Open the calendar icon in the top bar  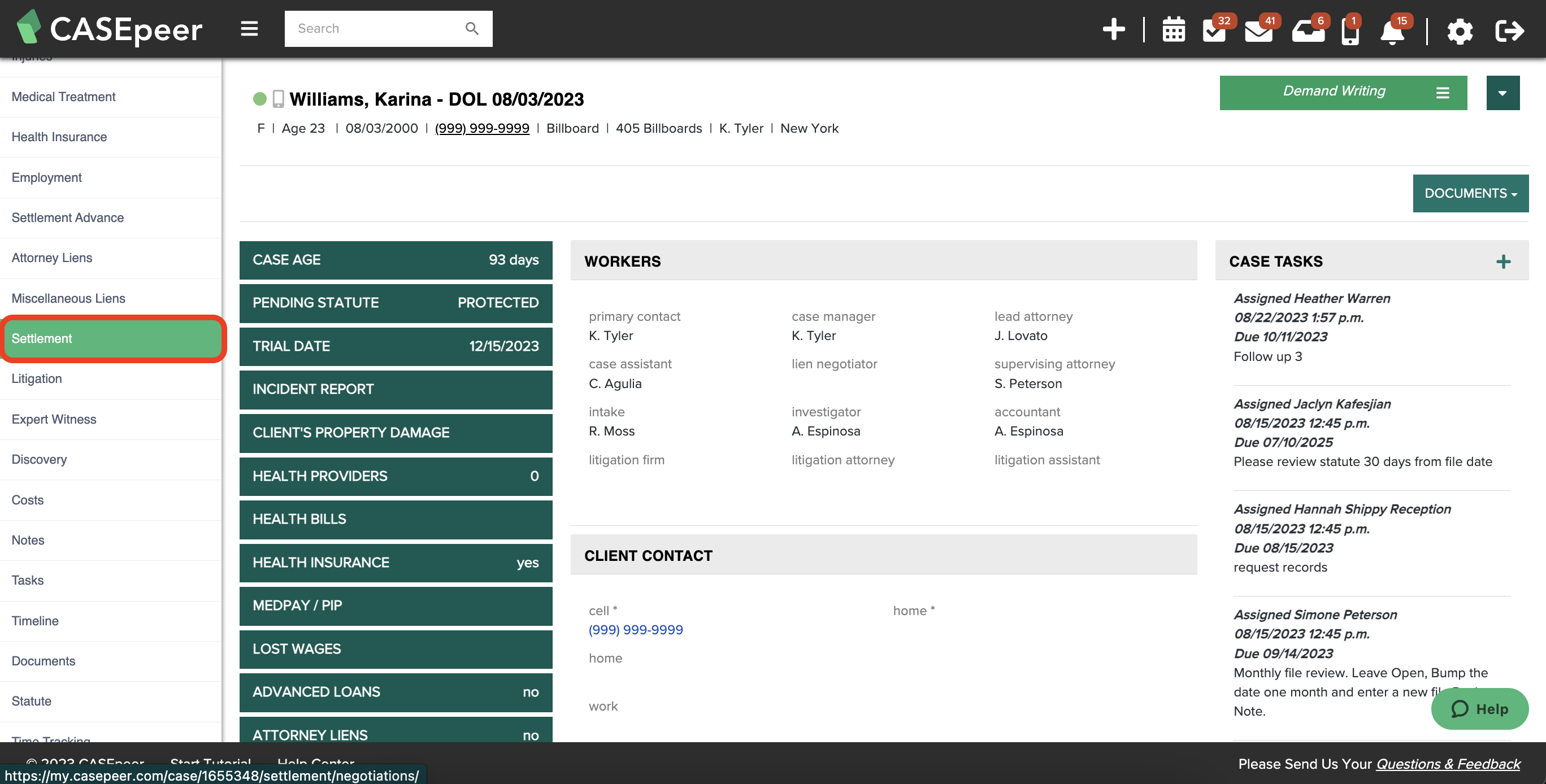1172,29
